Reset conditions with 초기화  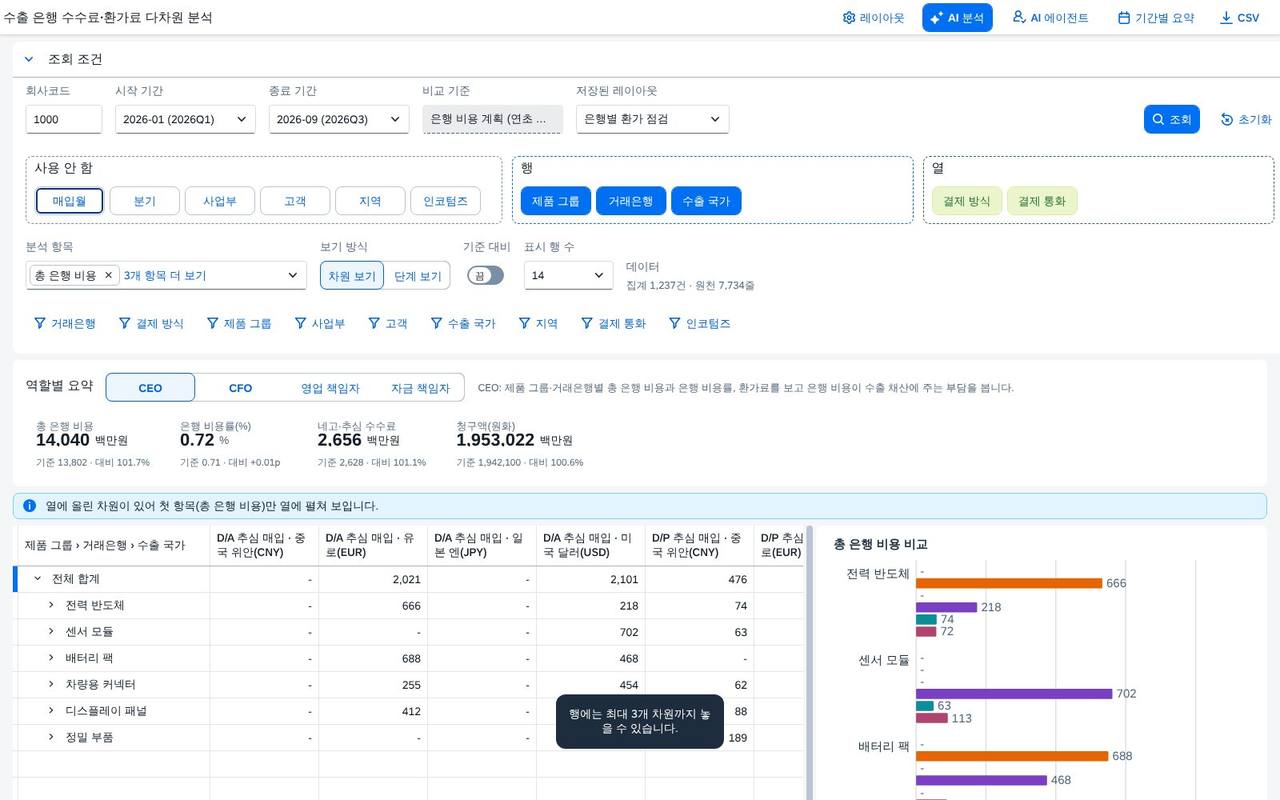coord(1246,119)
